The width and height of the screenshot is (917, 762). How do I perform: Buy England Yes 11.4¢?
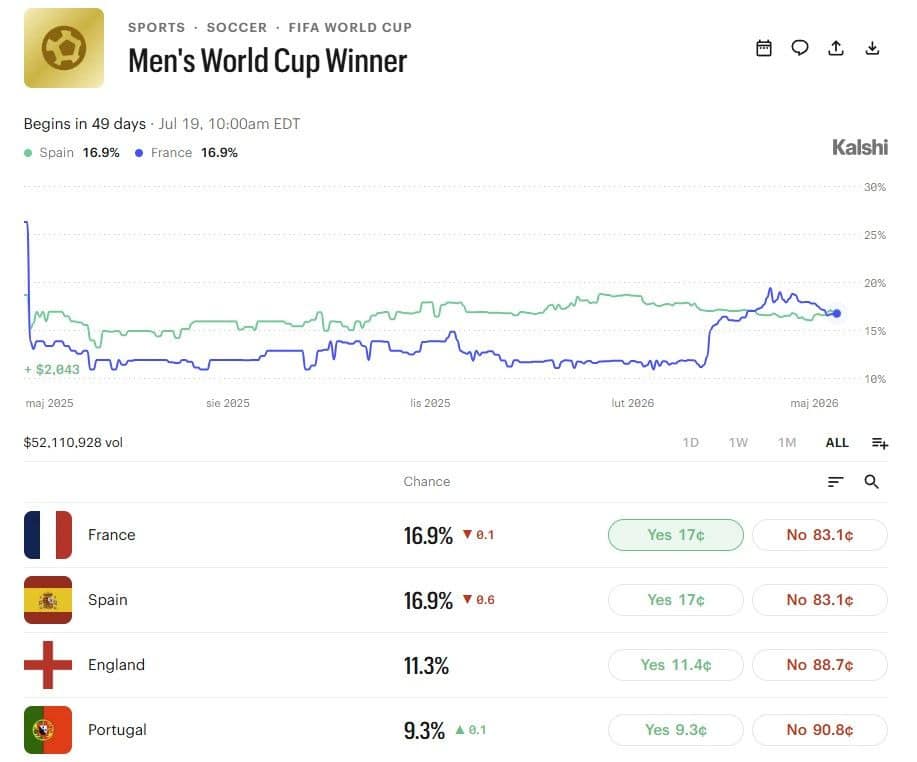[675, 665]
